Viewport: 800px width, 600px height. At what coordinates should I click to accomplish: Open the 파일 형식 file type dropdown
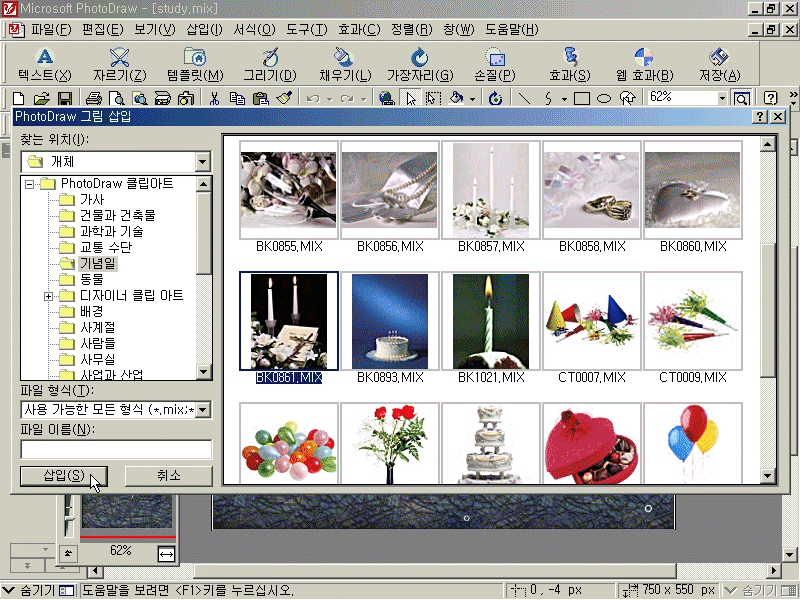[x=203, y=409]
